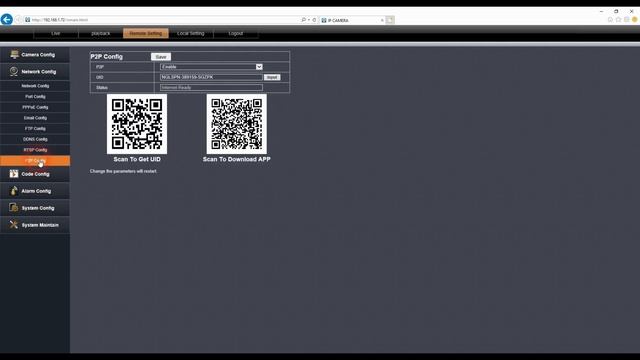
Task: Click the Camera Config monitor icon
Action: pos(14,54)
